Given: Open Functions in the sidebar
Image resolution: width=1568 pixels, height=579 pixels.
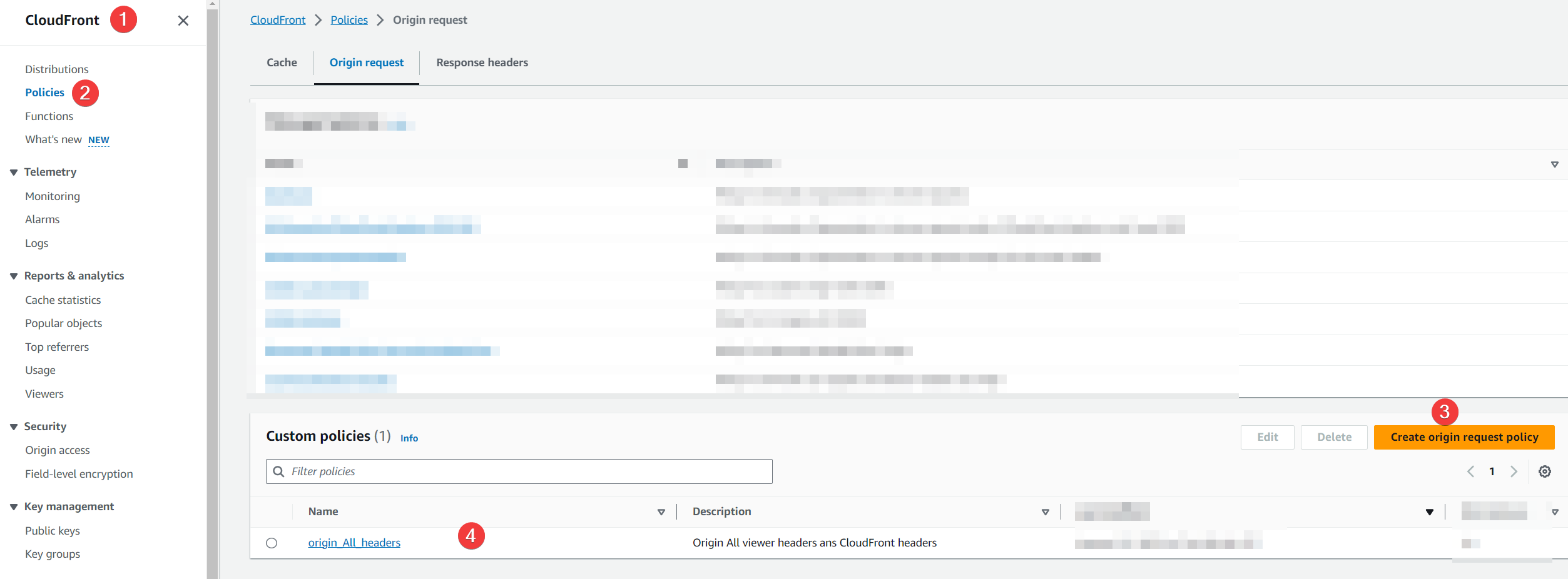Looking at the screenshot, I should (49, 116).
